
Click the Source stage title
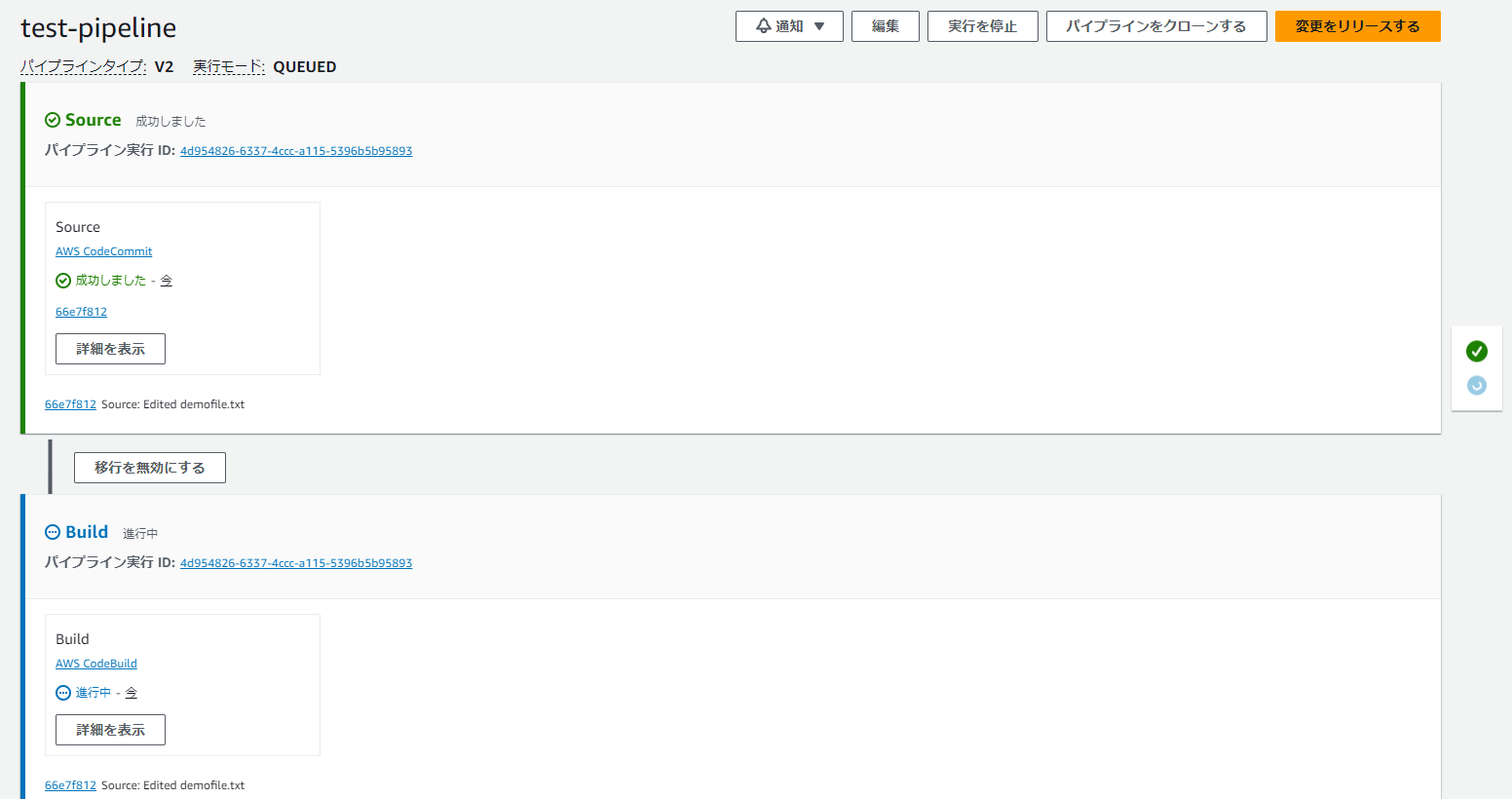point(94,120)
